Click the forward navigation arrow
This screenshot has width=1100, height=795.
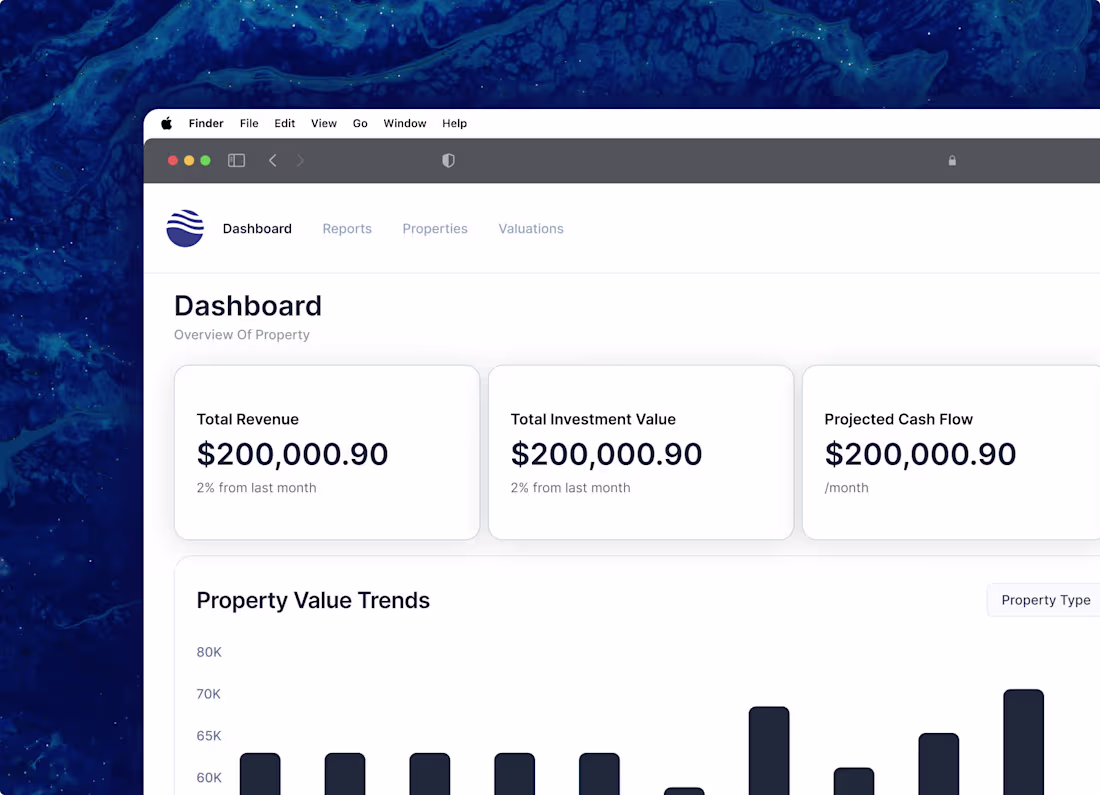[300, 160]
